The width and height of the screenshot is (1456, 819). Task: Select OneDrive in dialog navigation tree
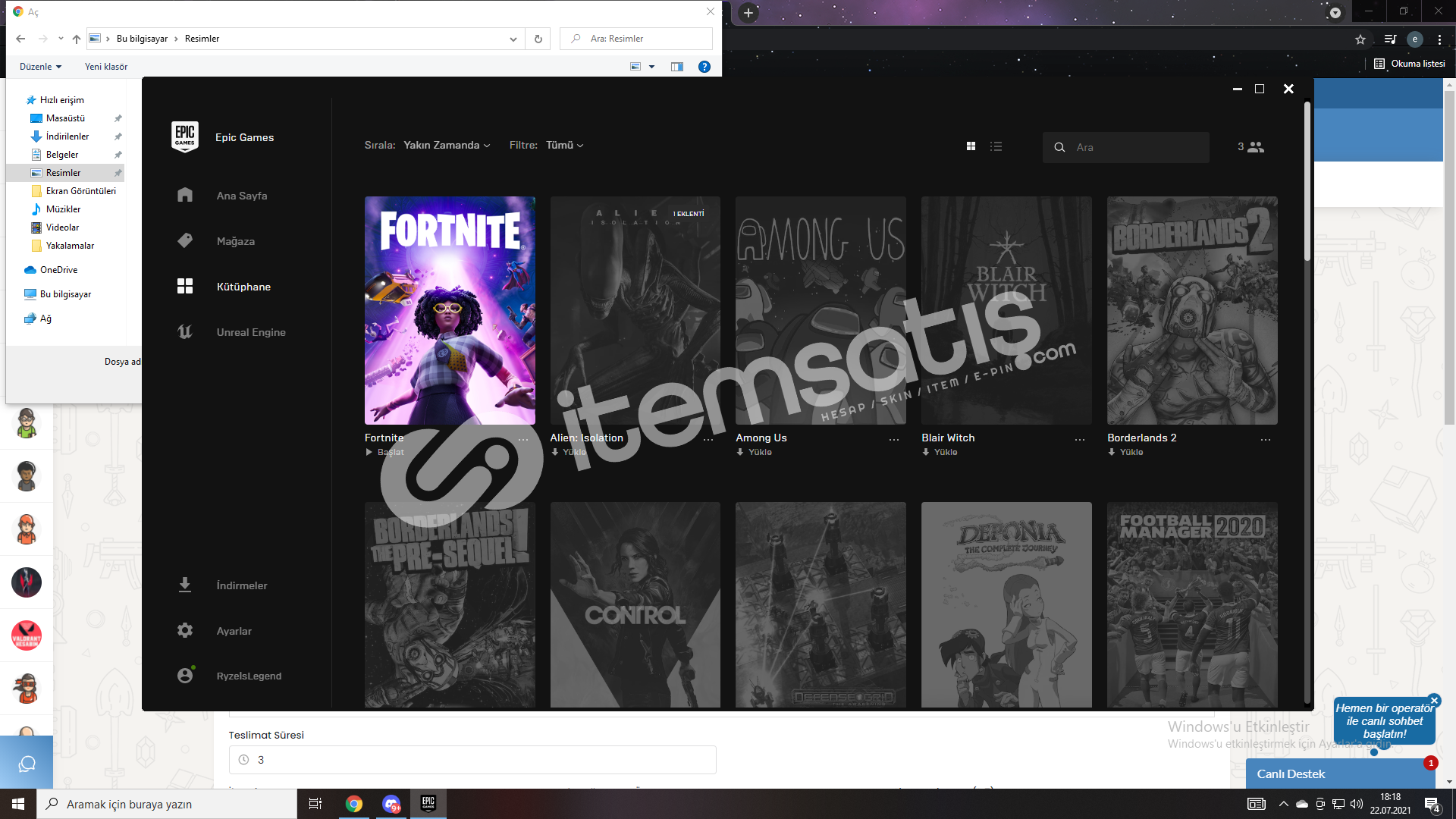58,270
